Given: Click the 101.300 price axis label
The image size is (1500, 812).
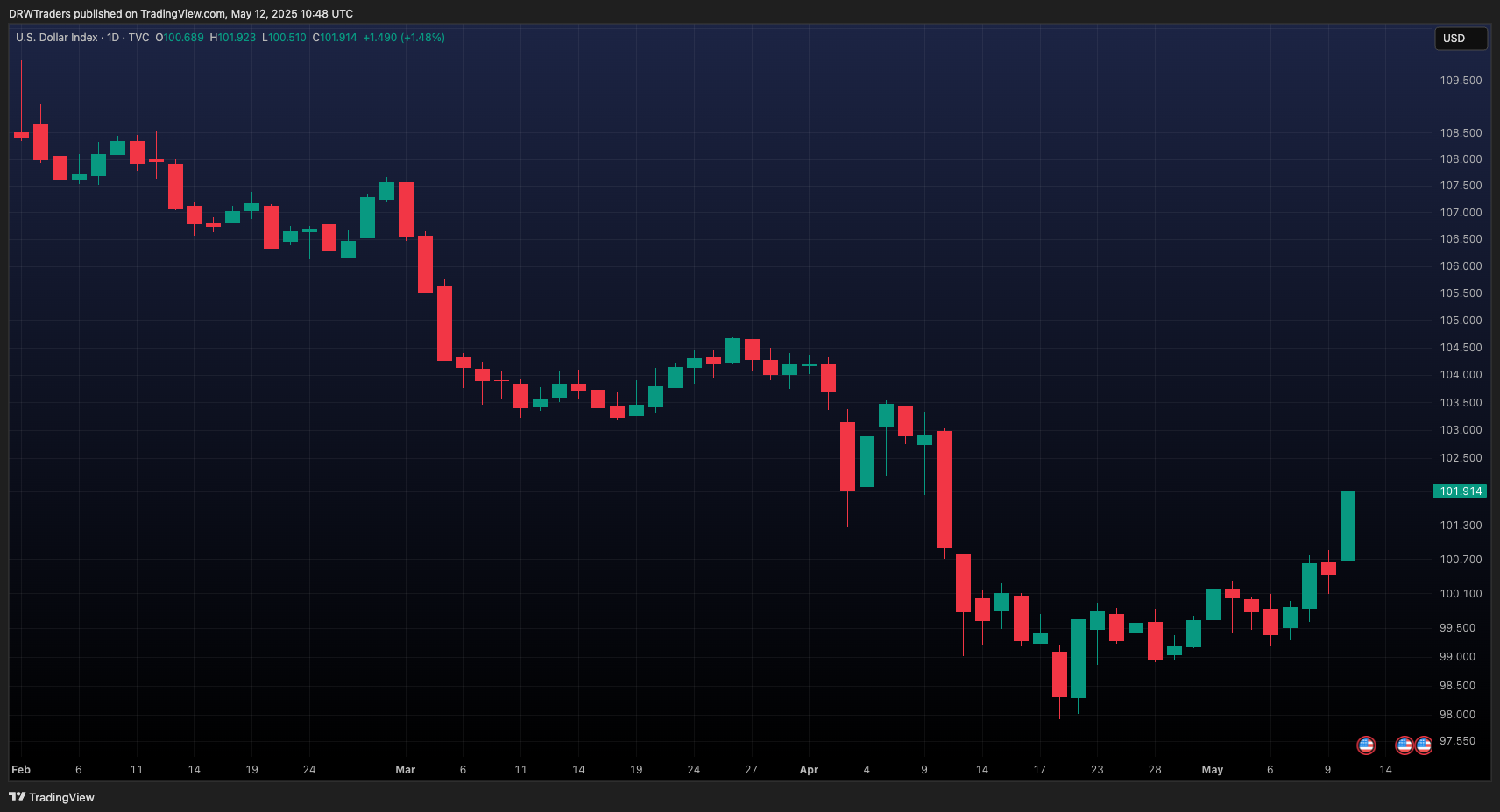Looking at the screenshot, I should 1461,526.
